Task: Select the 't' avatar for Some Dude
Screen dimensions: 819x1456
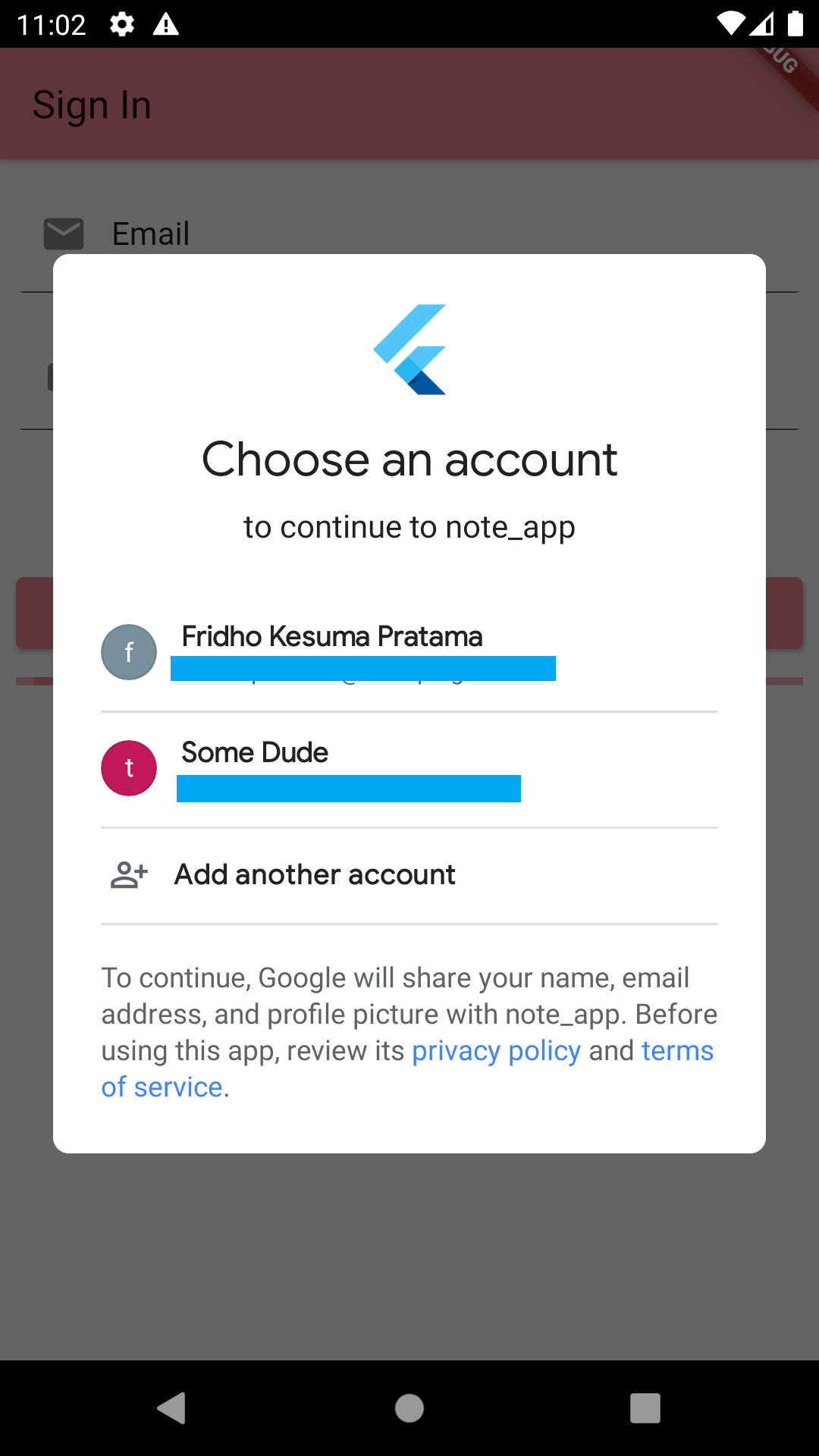Action: pyautogui.click(x=128, y=767)
